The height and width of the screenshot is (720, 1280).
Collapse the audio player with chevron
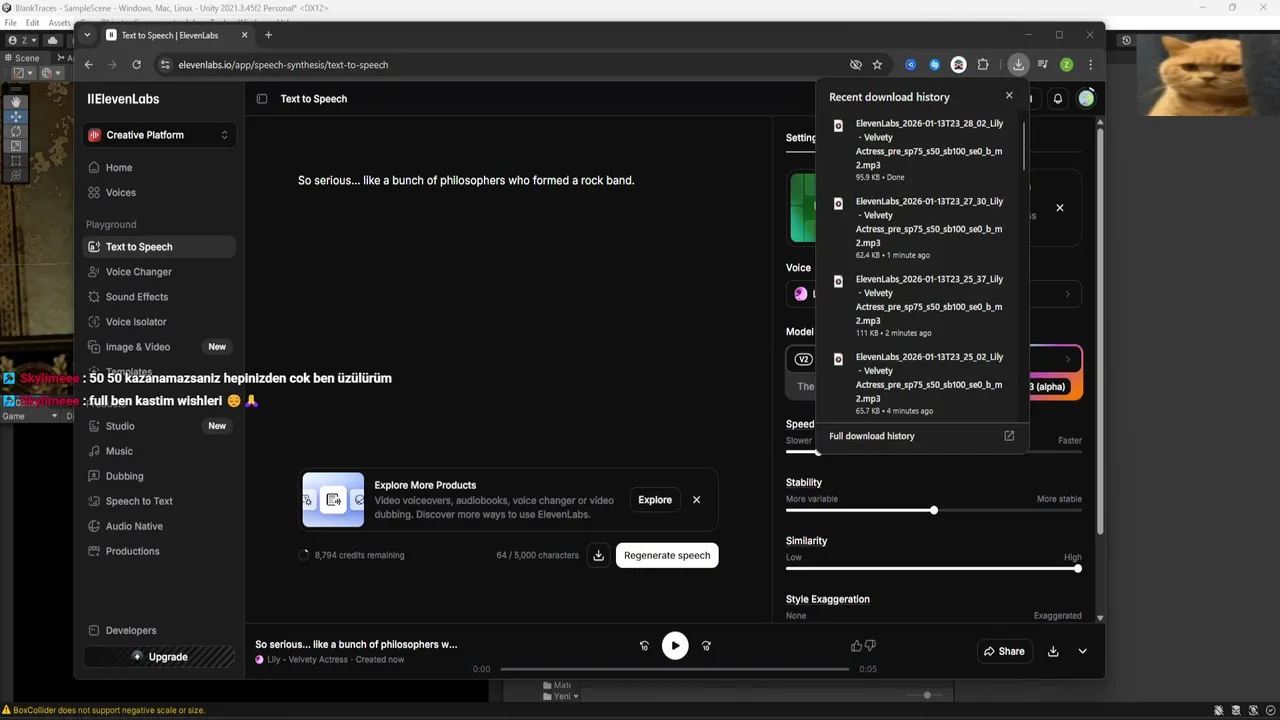pos(1082,651)
